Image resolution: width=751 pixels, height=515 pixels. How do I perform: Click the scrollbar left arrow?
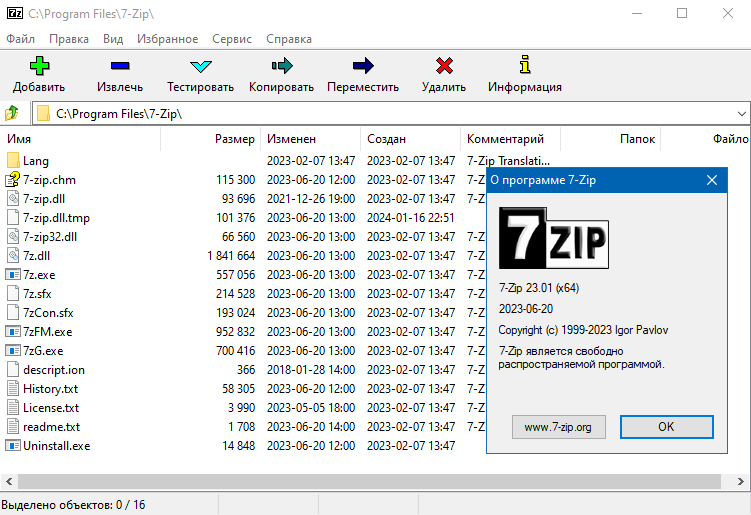tap(9, 481)
